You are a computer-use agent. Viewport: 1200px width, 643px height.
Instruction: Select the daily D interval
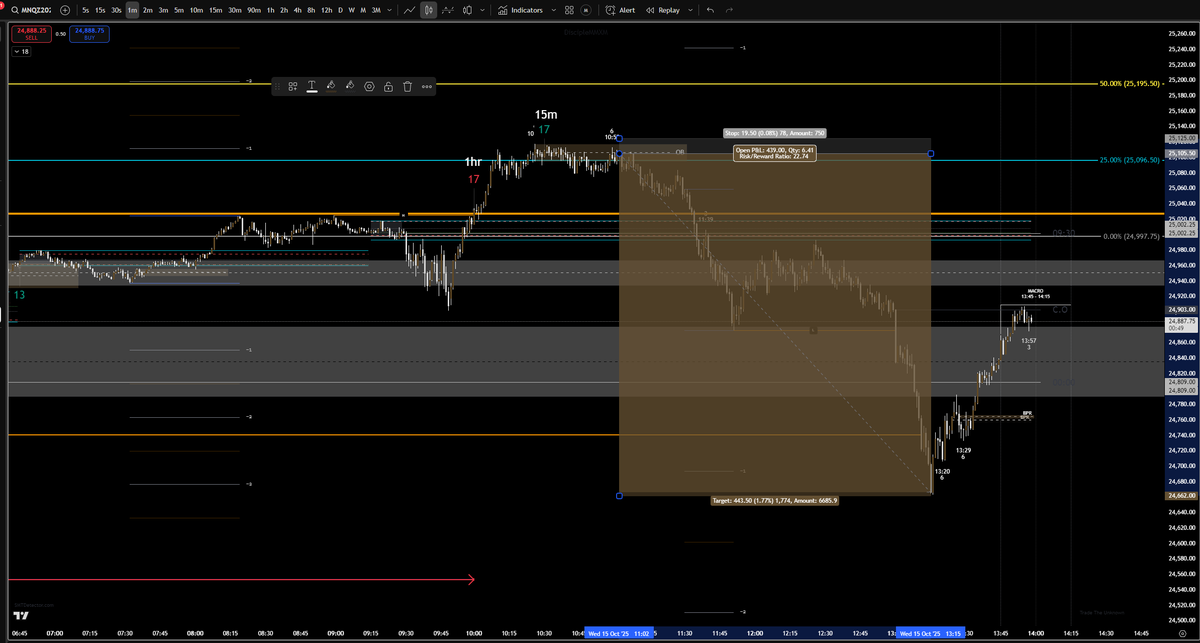click(x=340, y=10)
